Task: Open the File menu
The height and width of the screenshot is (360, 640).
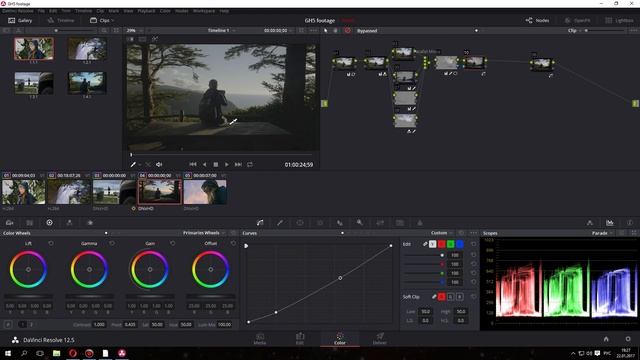Action: (41, 11)
